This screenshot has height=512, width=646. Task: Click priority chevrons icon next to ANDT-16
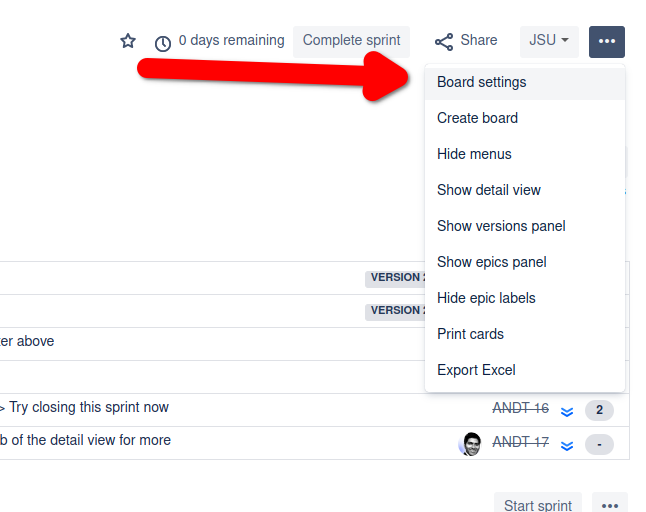pos(567,411)
